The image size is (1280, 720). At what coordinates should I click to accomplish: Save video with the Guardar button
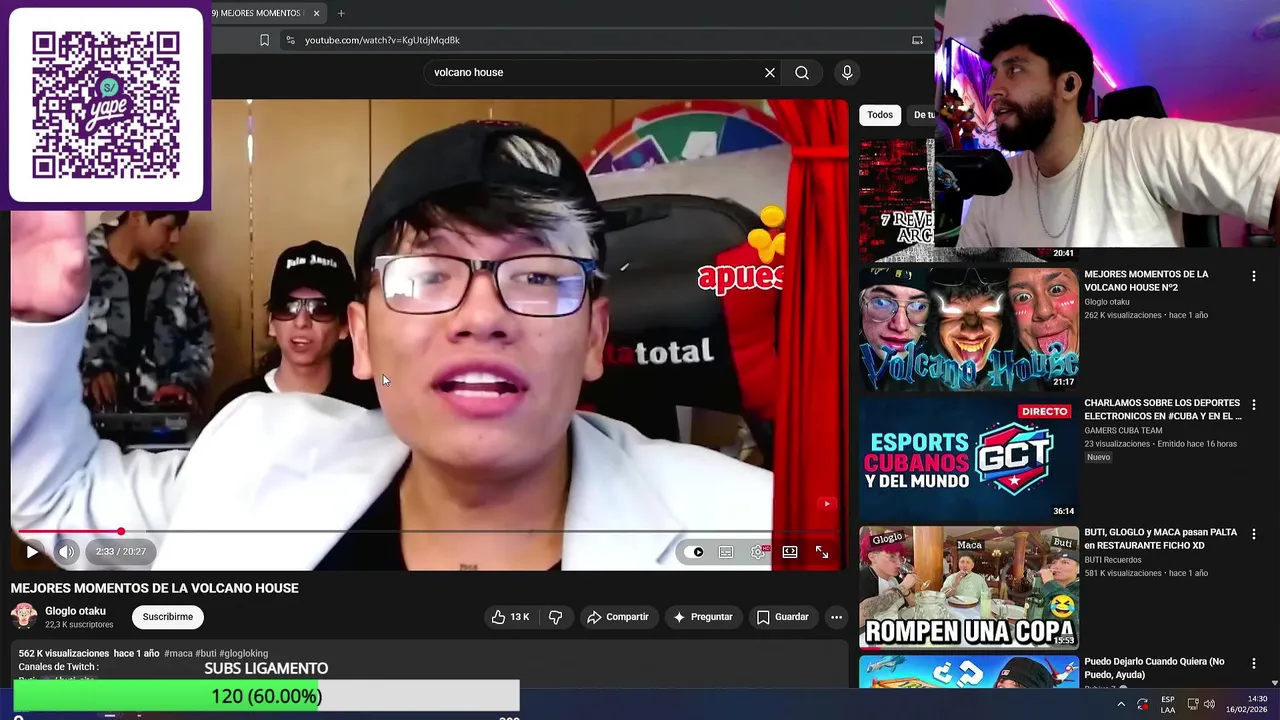782,617
